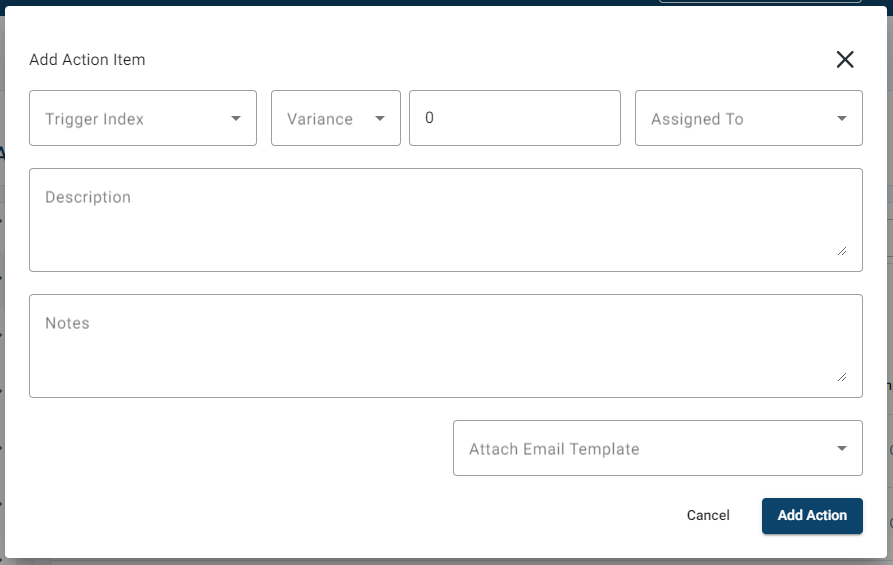Click the Notes box resize handle

pos(842,377)
